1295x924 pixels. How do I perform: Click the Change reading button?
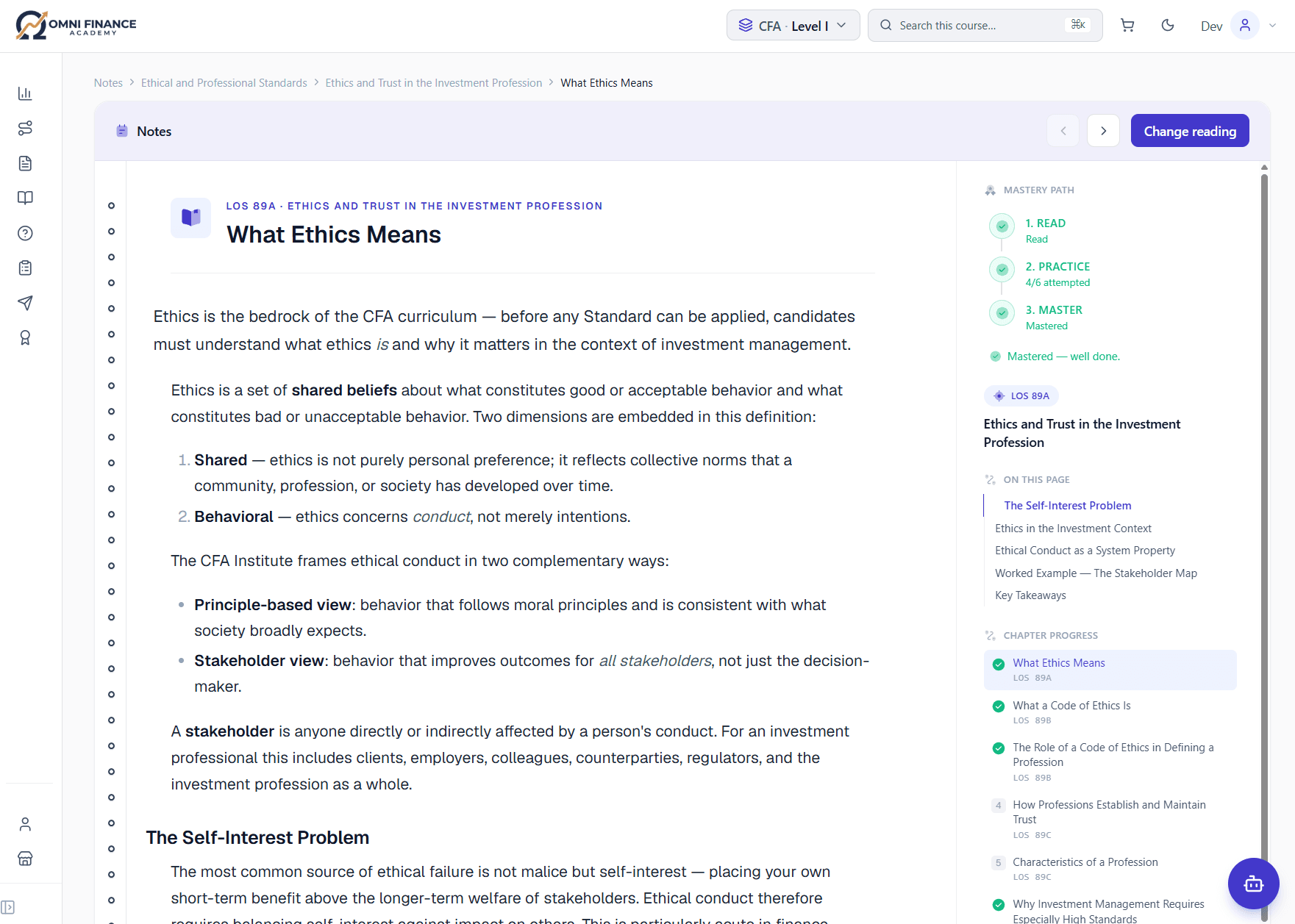coord(1189,131)
